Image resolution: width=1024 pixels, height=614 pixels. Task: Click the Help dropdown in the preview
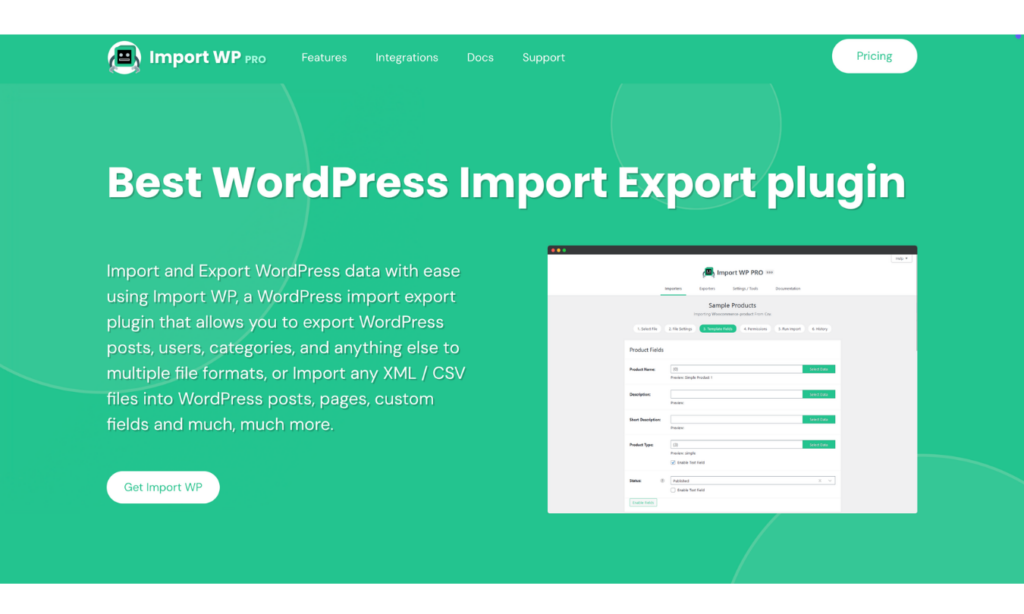click(x=901, y=259)
